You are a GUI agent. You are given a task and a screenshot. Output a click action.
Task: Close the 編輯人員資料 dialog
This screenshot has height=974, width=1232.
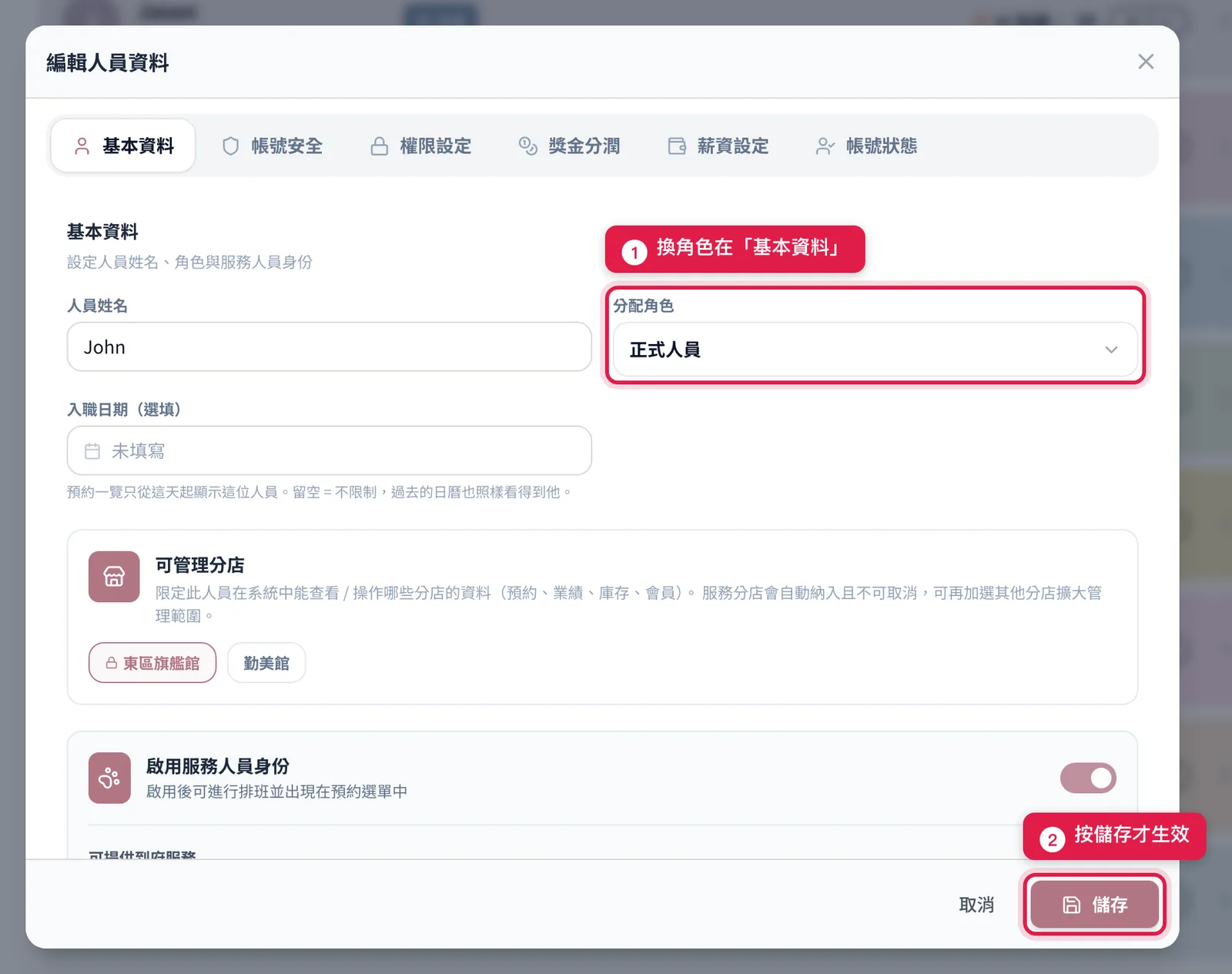point(1146,62)
